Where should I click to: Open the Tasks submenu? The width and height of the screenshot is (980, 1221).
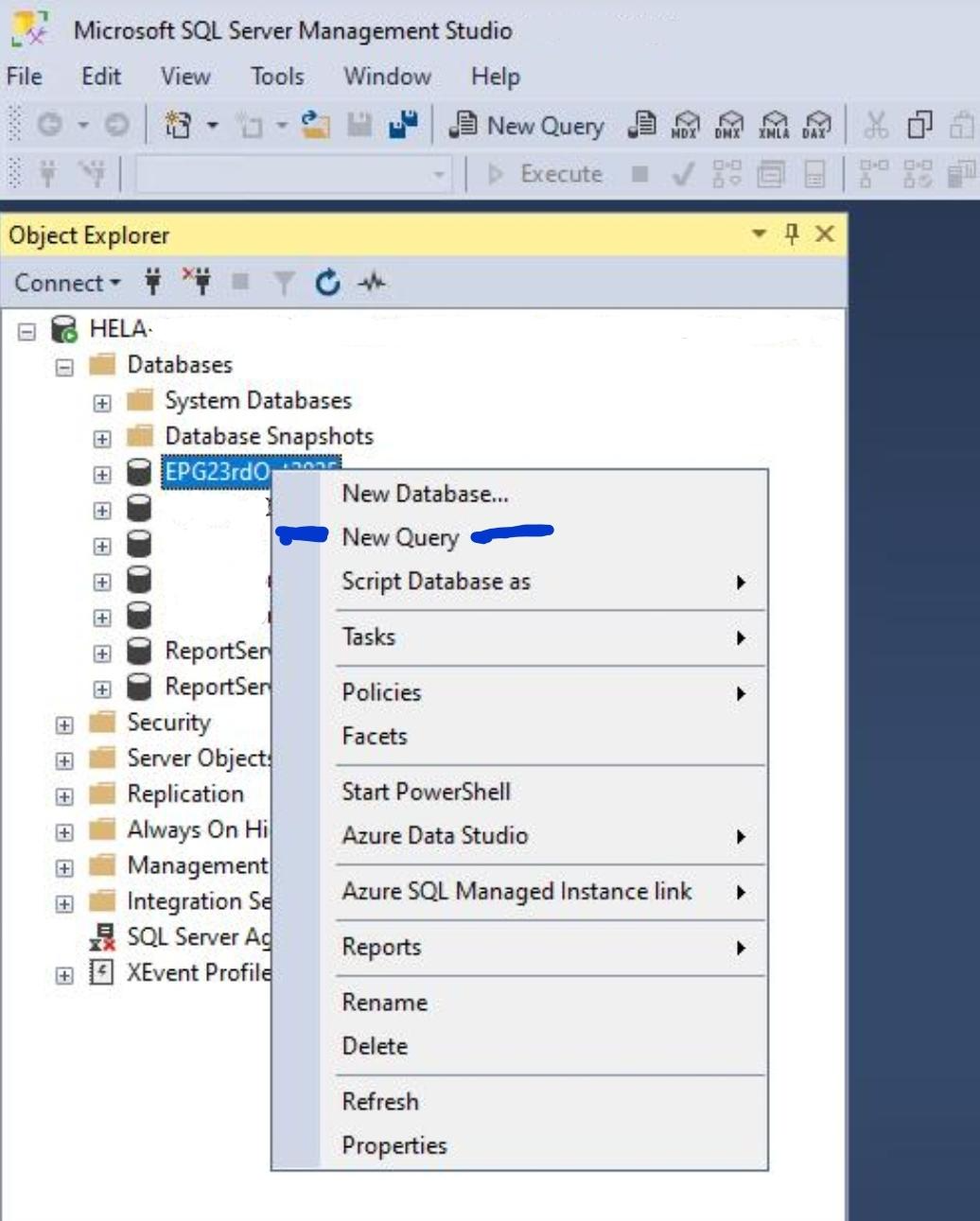point(369,637)
